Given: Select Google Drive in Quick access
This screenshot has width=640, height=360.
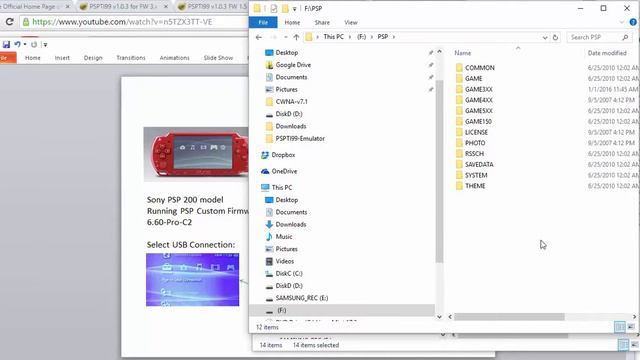Looking at the screenshot, I should coord(293,65).
